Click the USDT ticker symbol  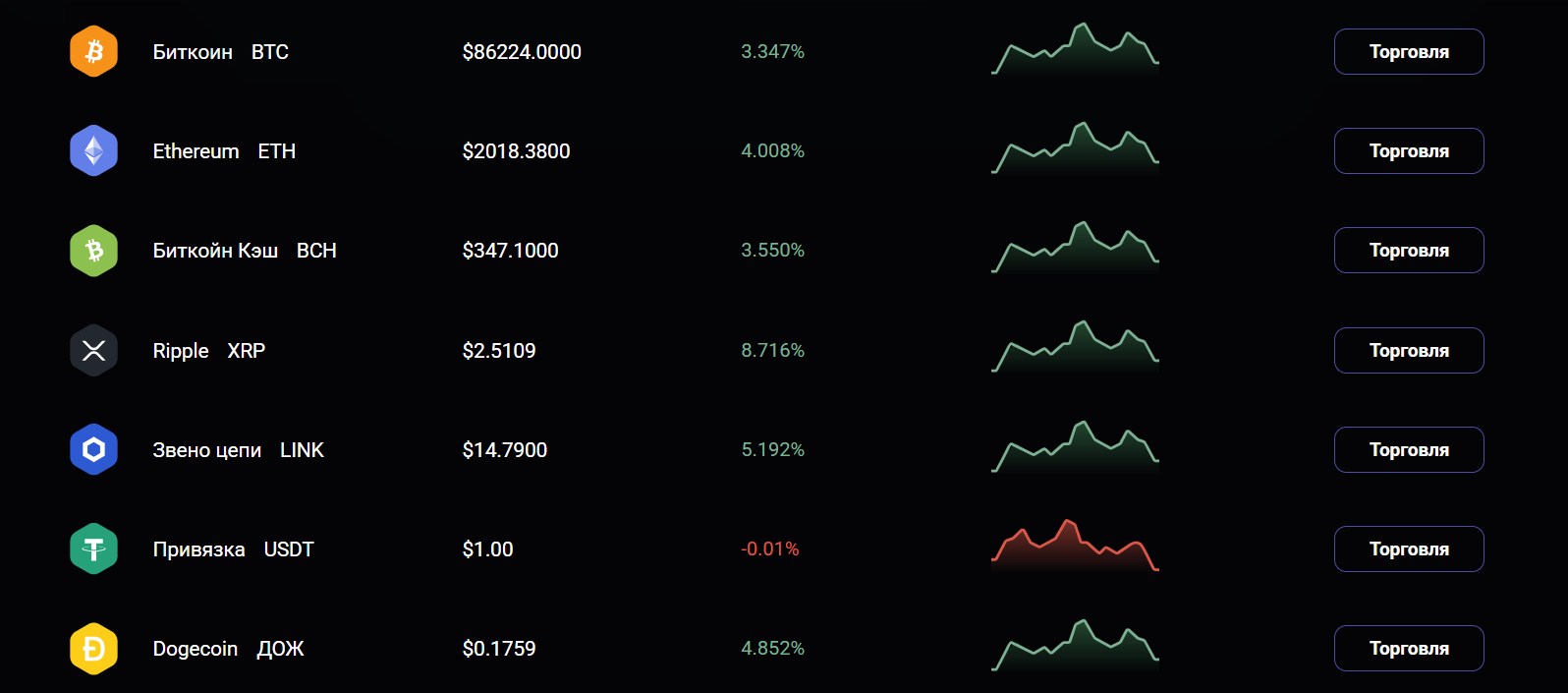[289, 549]
